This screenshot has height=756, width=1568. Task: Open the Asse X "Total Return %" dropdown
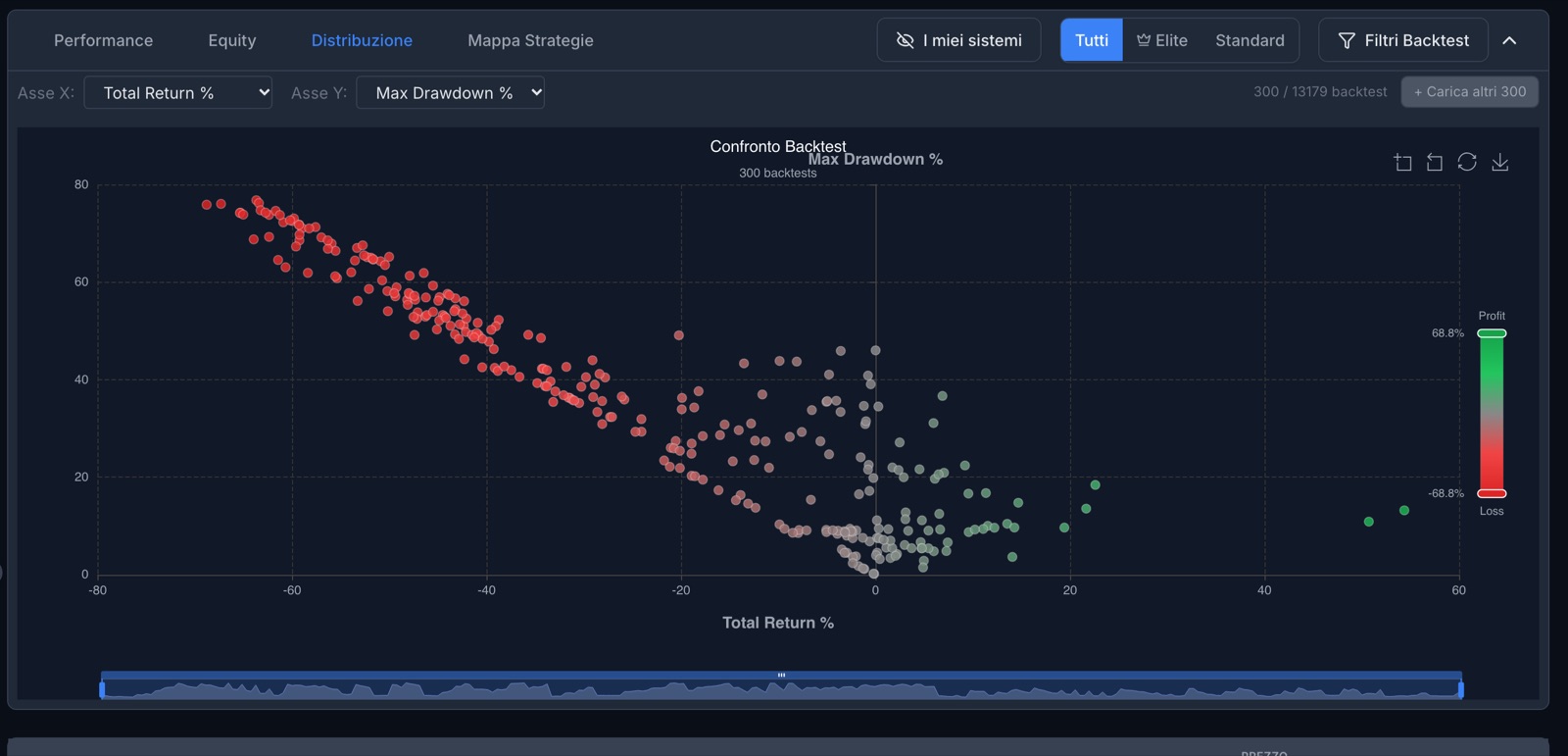tap(178, 92)
